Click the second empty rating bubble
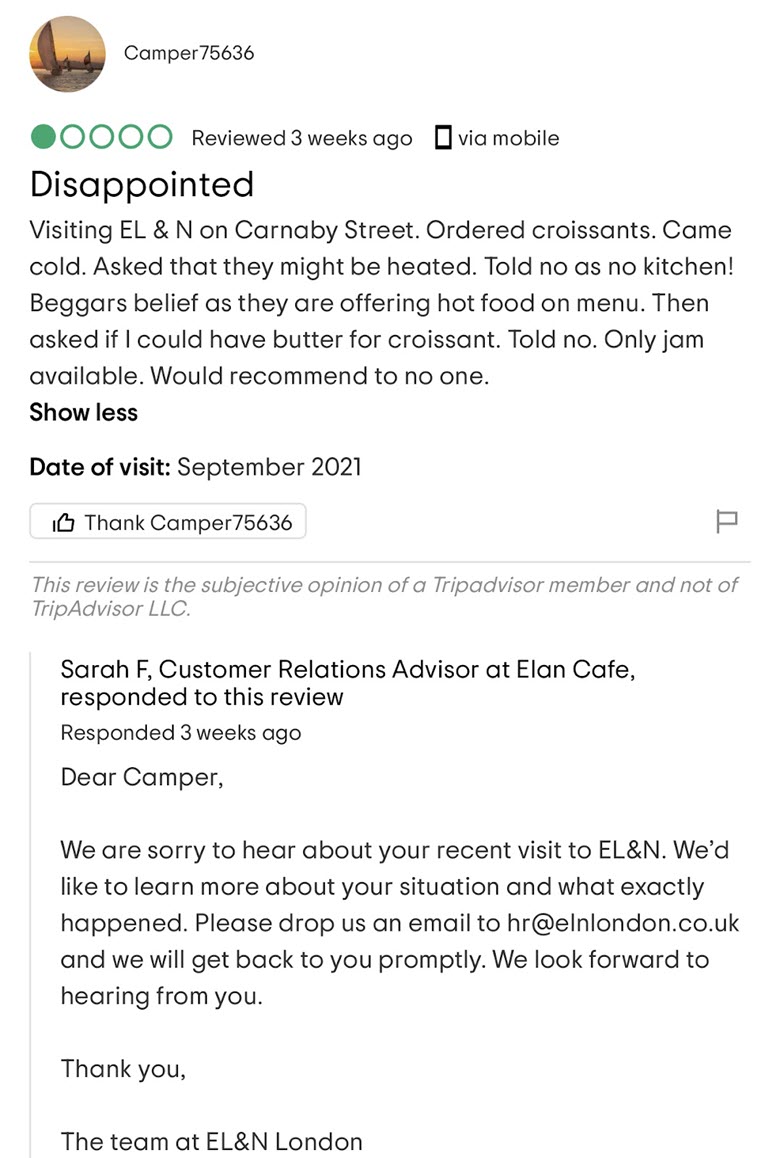The width and height of the screenshot is (780, 1158). (72, 137)
